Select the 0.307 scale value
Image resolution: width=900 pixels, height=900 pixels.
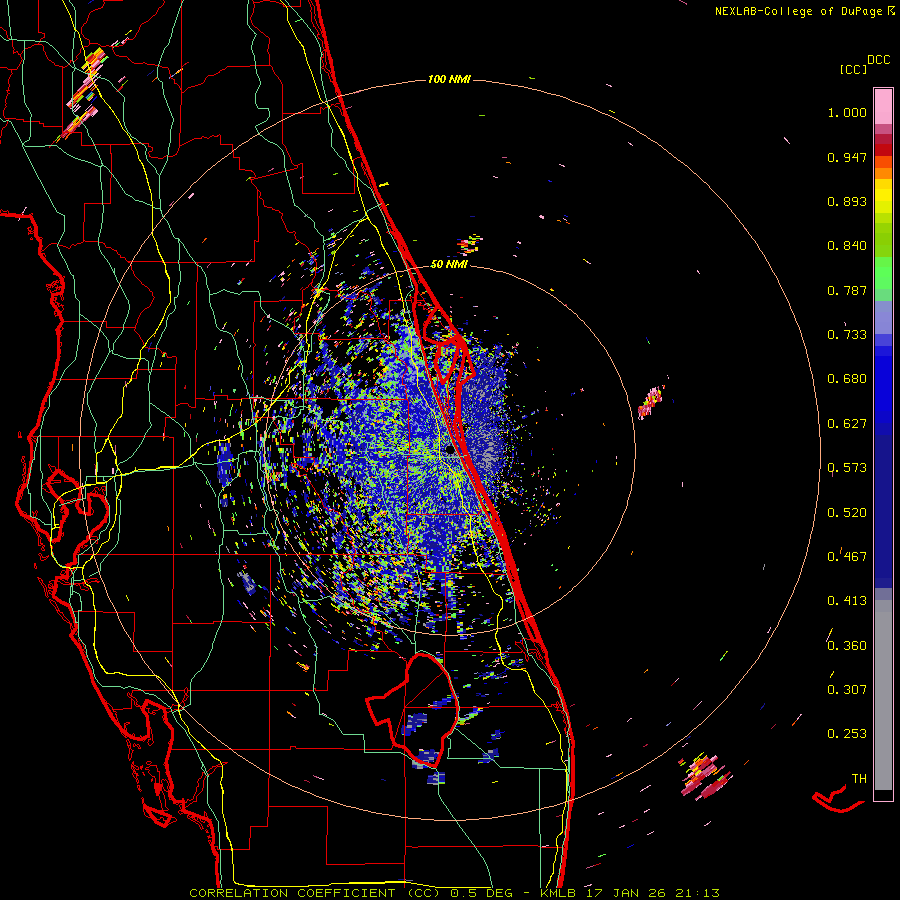[x=847, y=690]
